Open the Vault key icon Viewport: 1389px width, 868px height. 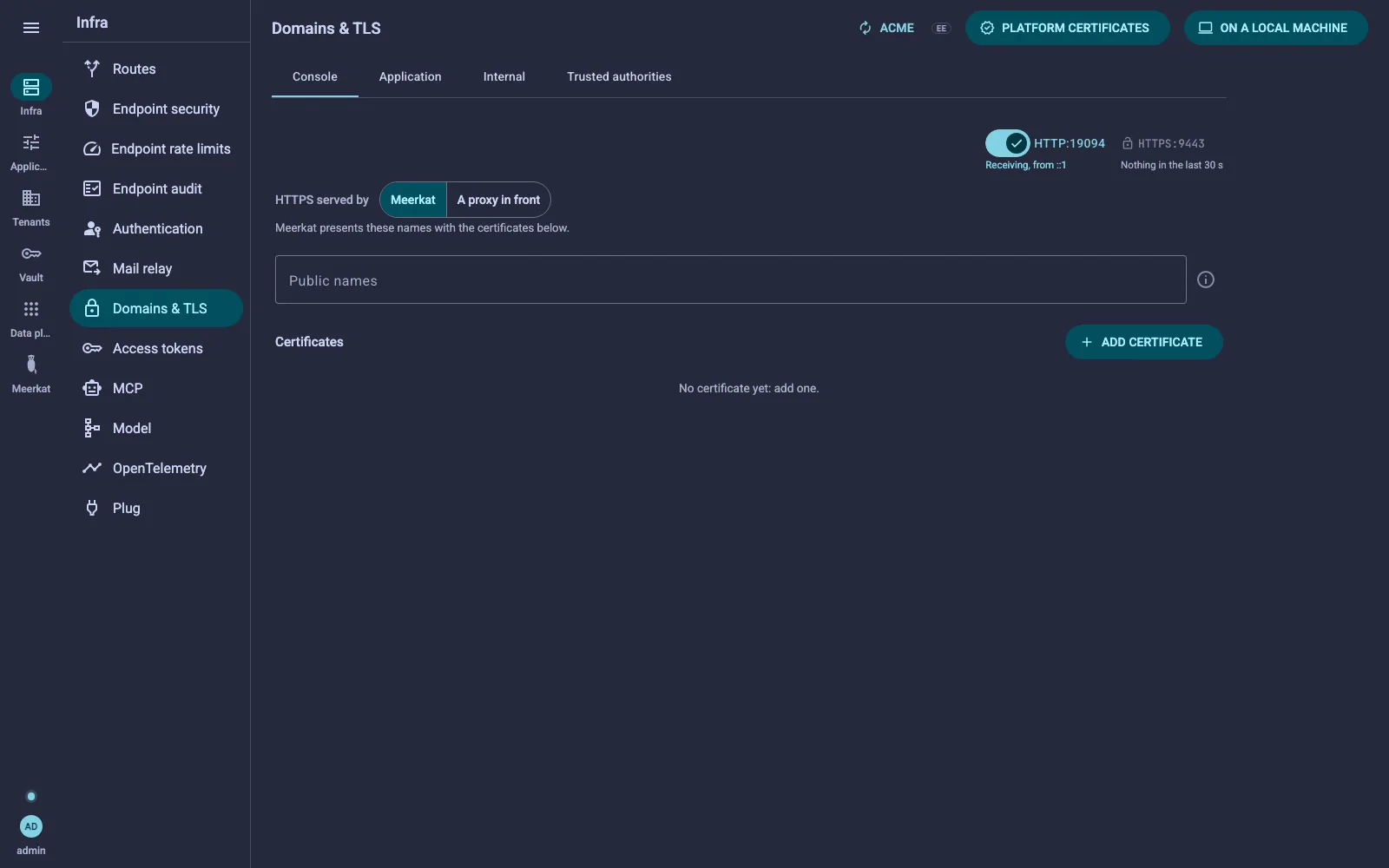(x=31, y=253)
